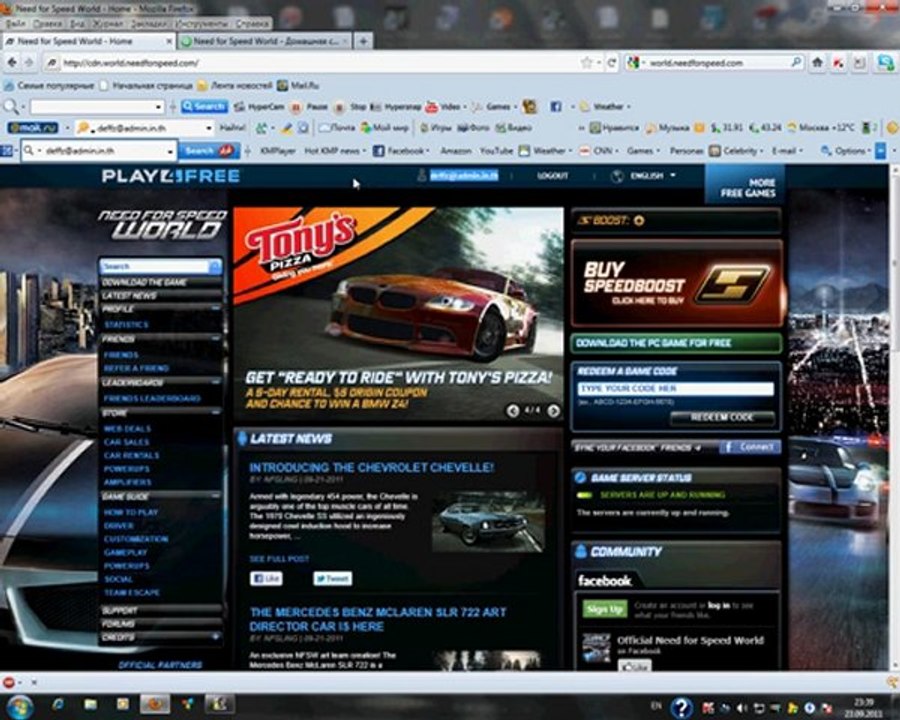Viewport: 900px width, 720px height.
Task: Open the Celebrity toolbar dropdown
Action: tap(738, 150)
